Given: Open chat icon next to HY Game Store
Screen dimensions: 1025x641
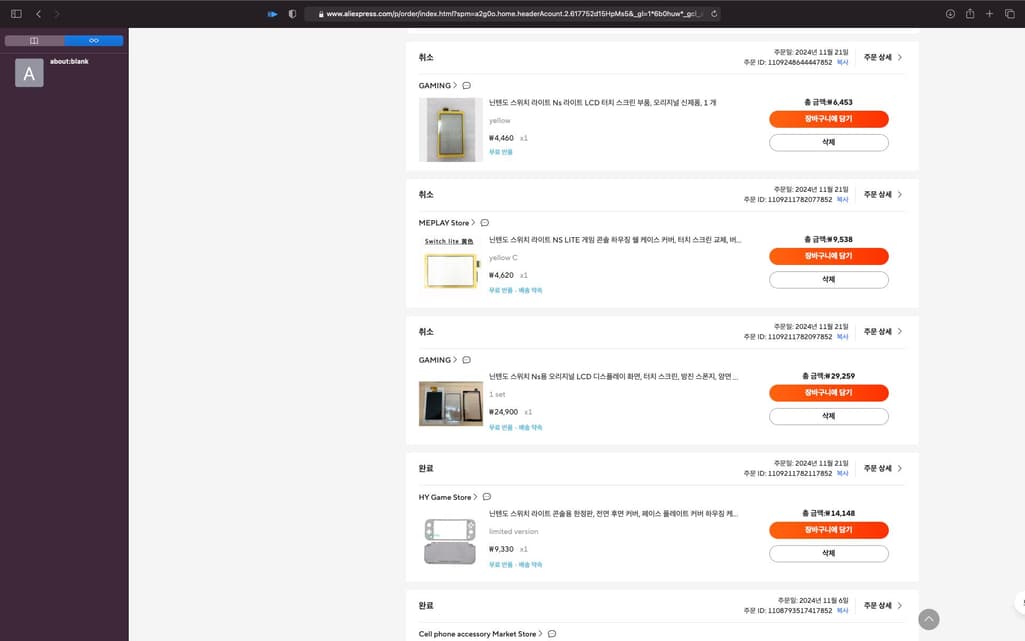Looking at the screenshot, I should pos(487,497).
